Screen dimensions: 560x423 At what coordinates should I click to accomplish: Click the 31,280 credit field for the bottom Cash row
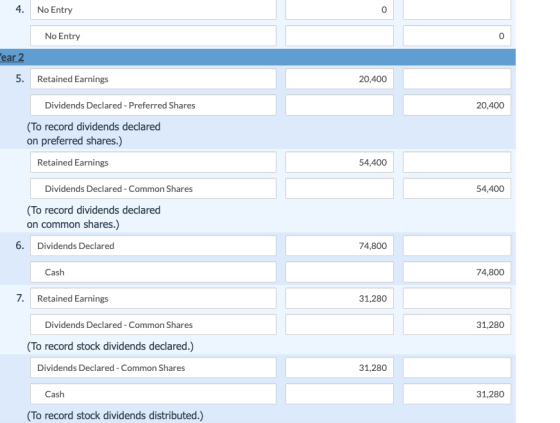[457, 394]
